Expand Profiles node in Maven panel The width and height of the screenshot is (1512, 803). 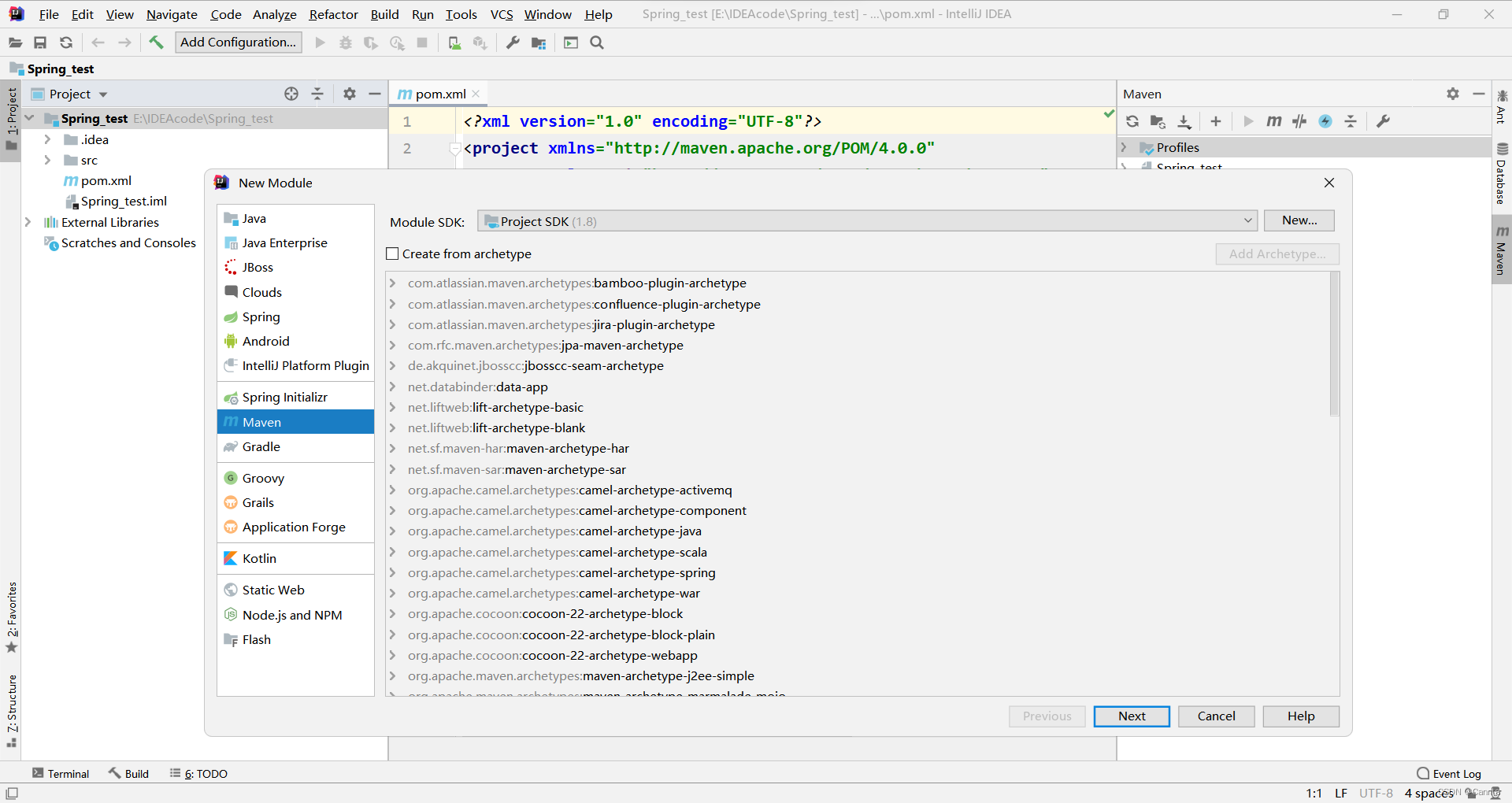pyautogui.click(x=1124, y=147)
